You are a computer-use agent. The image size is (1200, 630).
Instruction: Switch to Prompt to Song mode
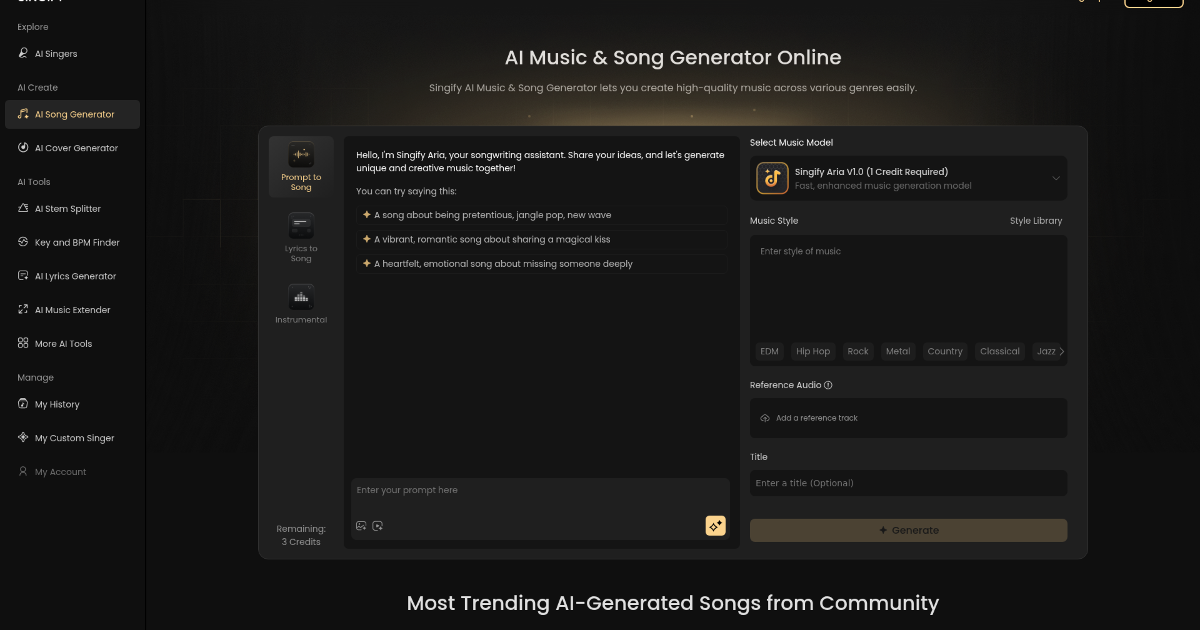pos(301,166)
